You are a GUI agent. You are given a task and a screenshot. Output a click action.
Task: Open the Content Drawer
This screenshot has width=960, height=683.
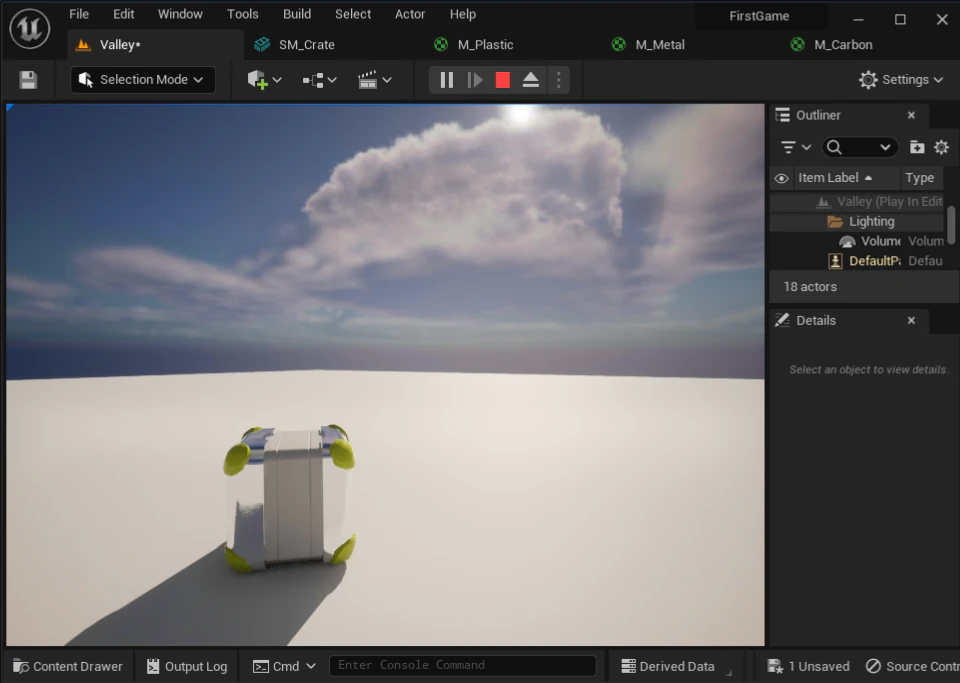pyautogui.click(x=68, y=666)
